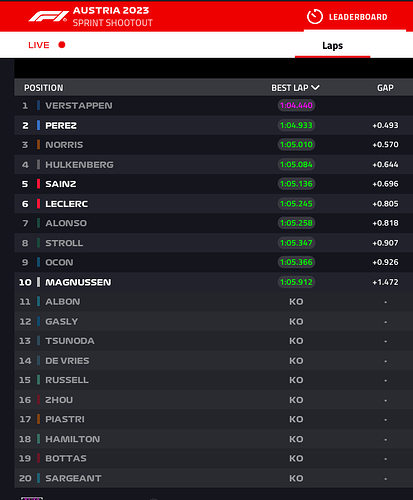This screenshot has height=500, width=413.
Task: Click the red LIVE indicator dot
Action: coord(62,45)
